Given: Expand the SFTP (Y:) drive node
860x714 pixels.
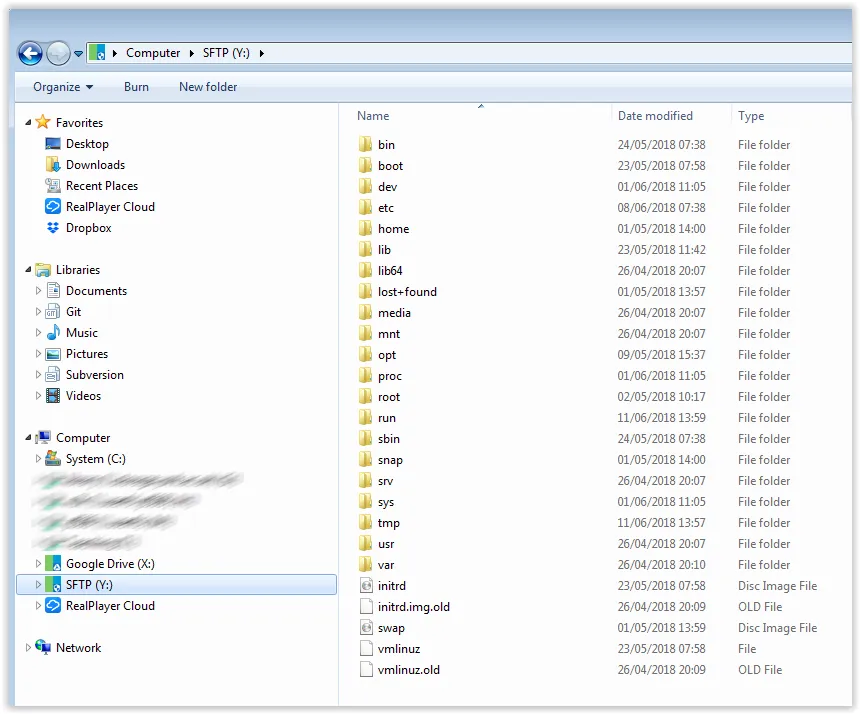Looking at the screenshot, I should coord(38,584).
